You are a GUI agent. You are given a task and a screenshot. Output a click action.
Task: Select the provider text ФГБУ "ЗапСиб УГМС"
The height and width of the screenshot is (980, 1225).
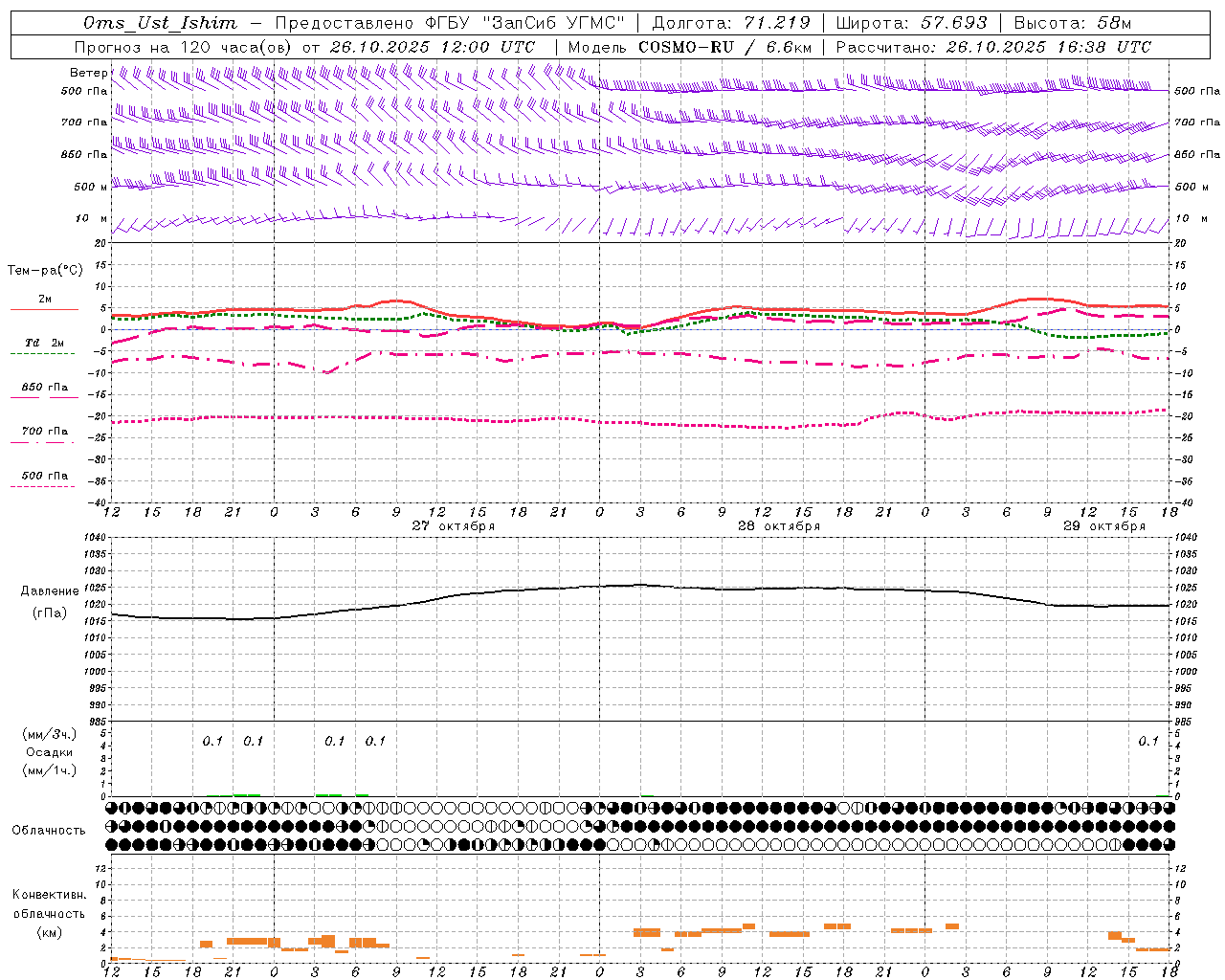point(523,23)
